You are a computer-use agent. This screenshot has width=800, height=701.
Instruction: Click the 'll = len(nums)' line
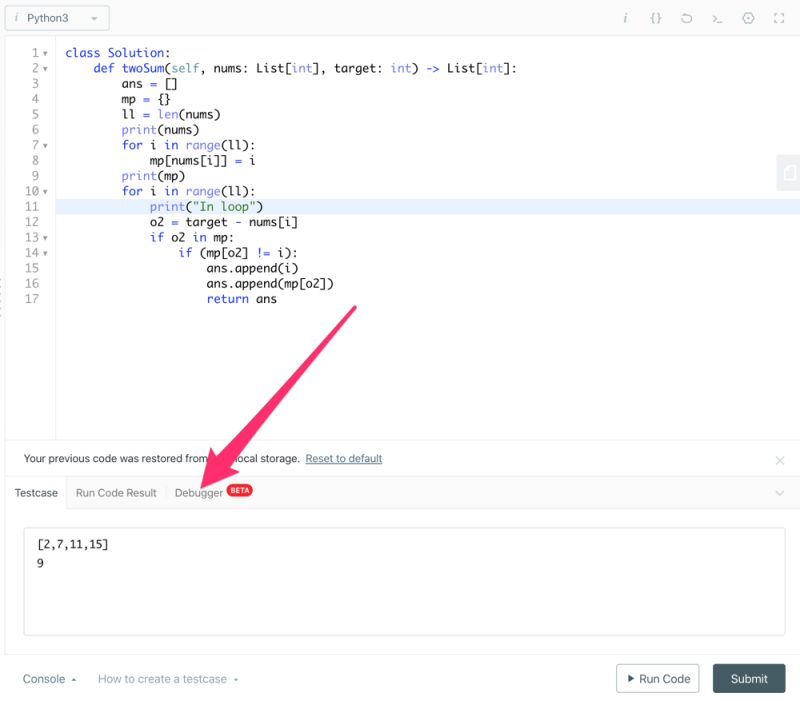coord(171,115)
